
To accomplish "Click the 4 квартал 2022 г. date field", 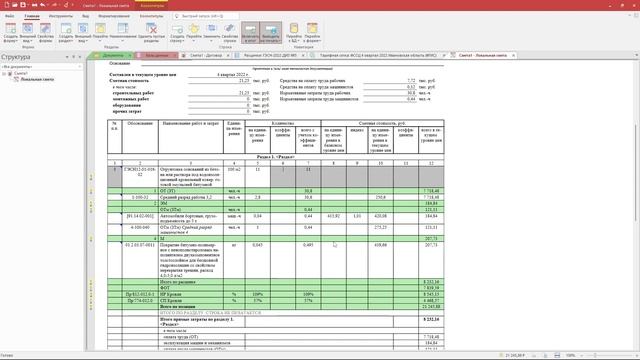I will tap(219, 75).
